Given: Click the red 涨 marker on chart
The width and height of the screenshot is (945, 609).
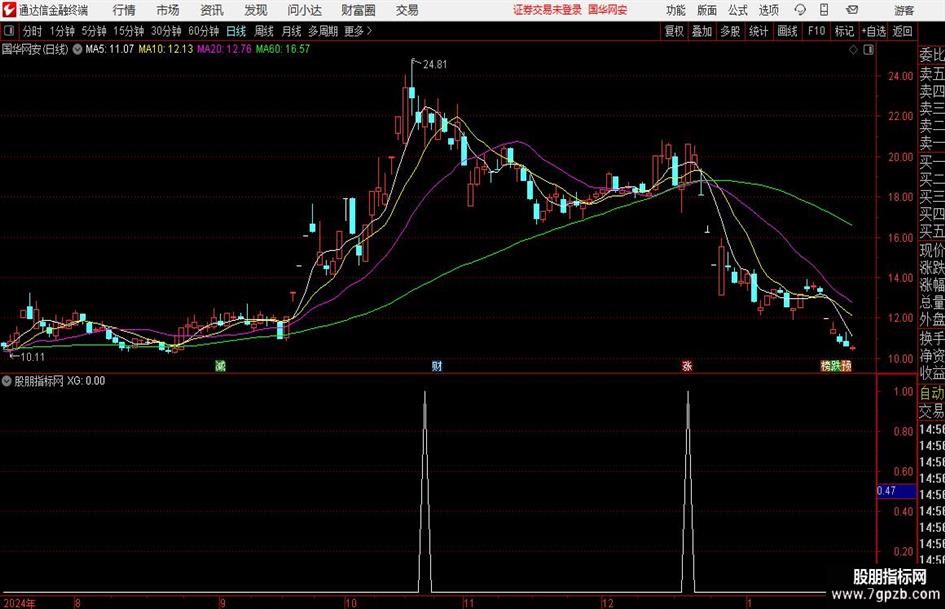Looking at the screenshot, I should click(687, 366).
